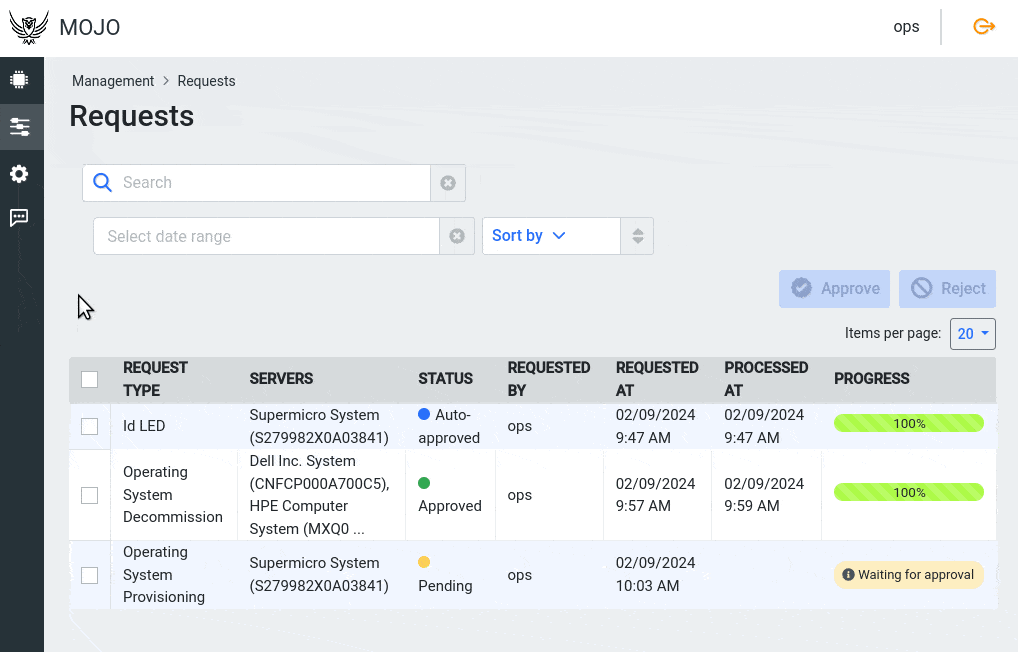Navigate to Management via the breadcrumb

coord(113,81)
